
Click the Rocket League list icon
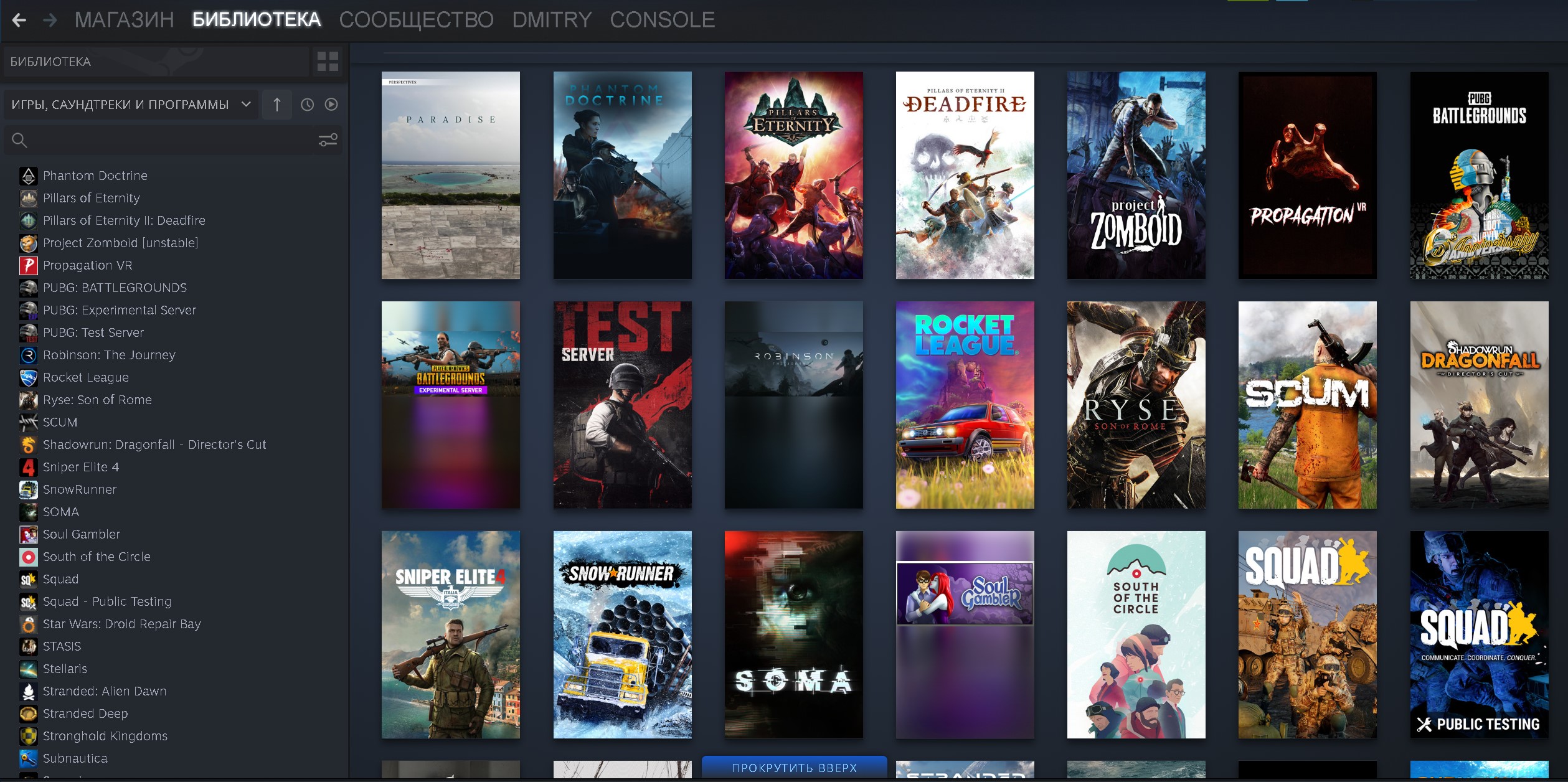pos(29,377)
